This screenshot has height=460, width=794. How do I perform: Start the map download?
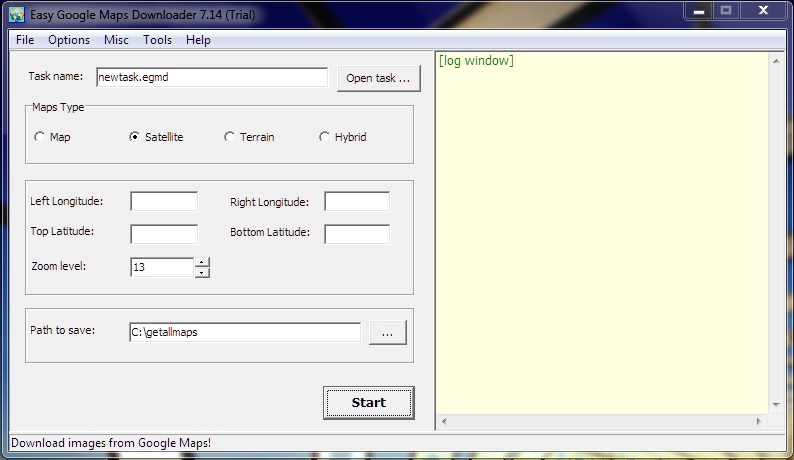pos(369,403)
